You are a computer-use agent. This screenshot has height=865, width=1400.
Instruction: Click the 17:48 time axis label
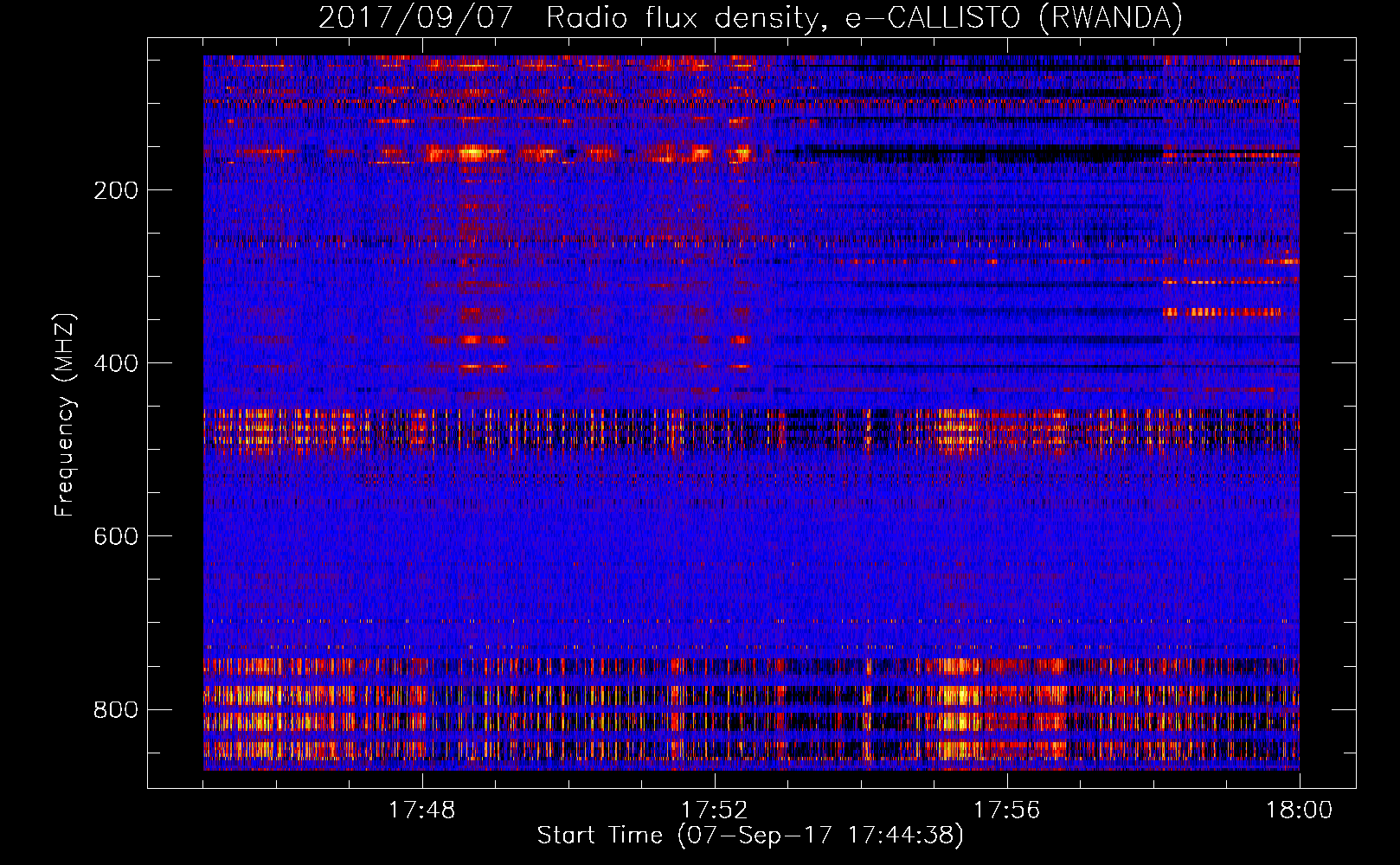(422, 811)
